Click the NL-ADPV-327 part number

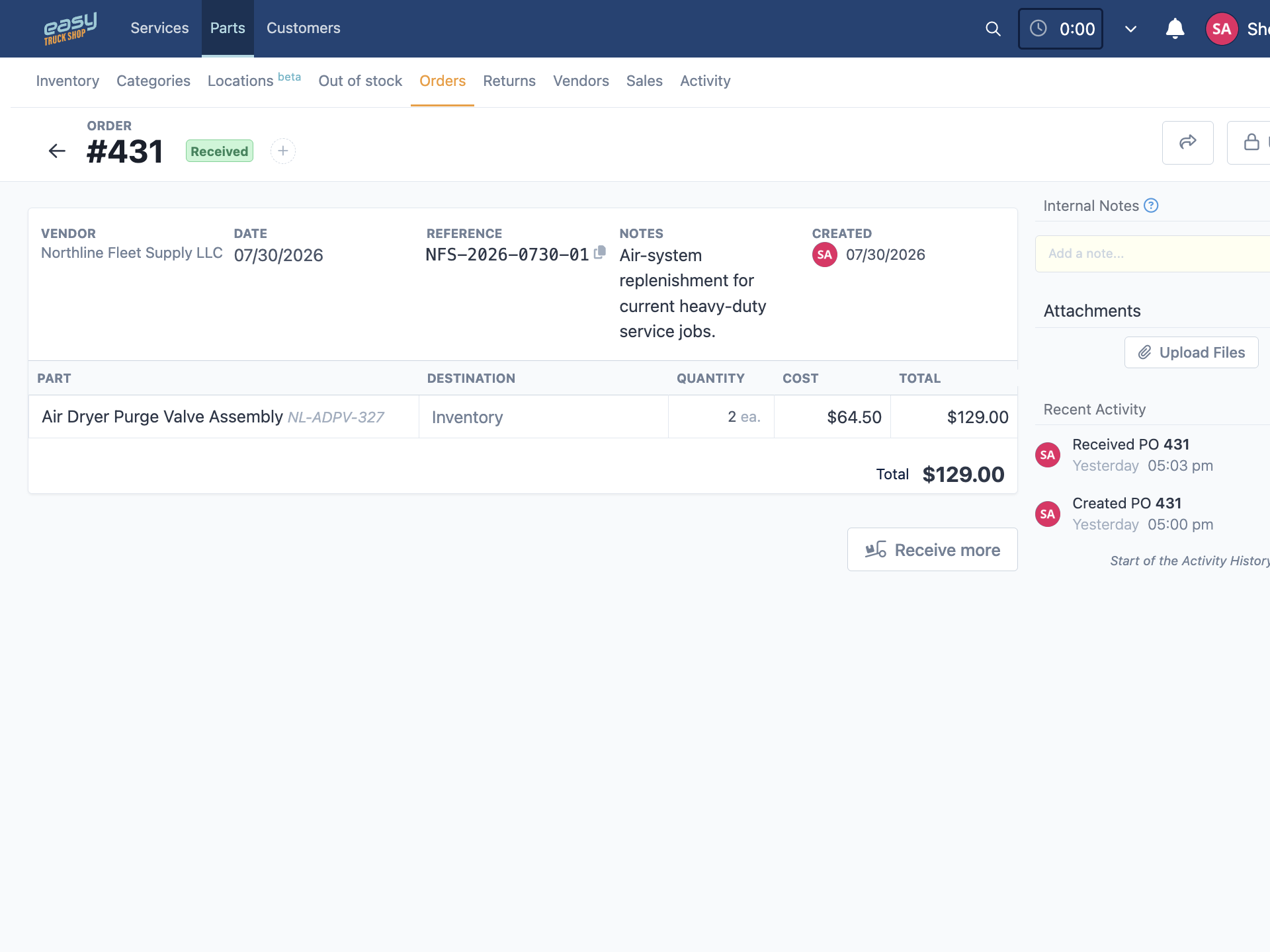(x=336, y=417)
